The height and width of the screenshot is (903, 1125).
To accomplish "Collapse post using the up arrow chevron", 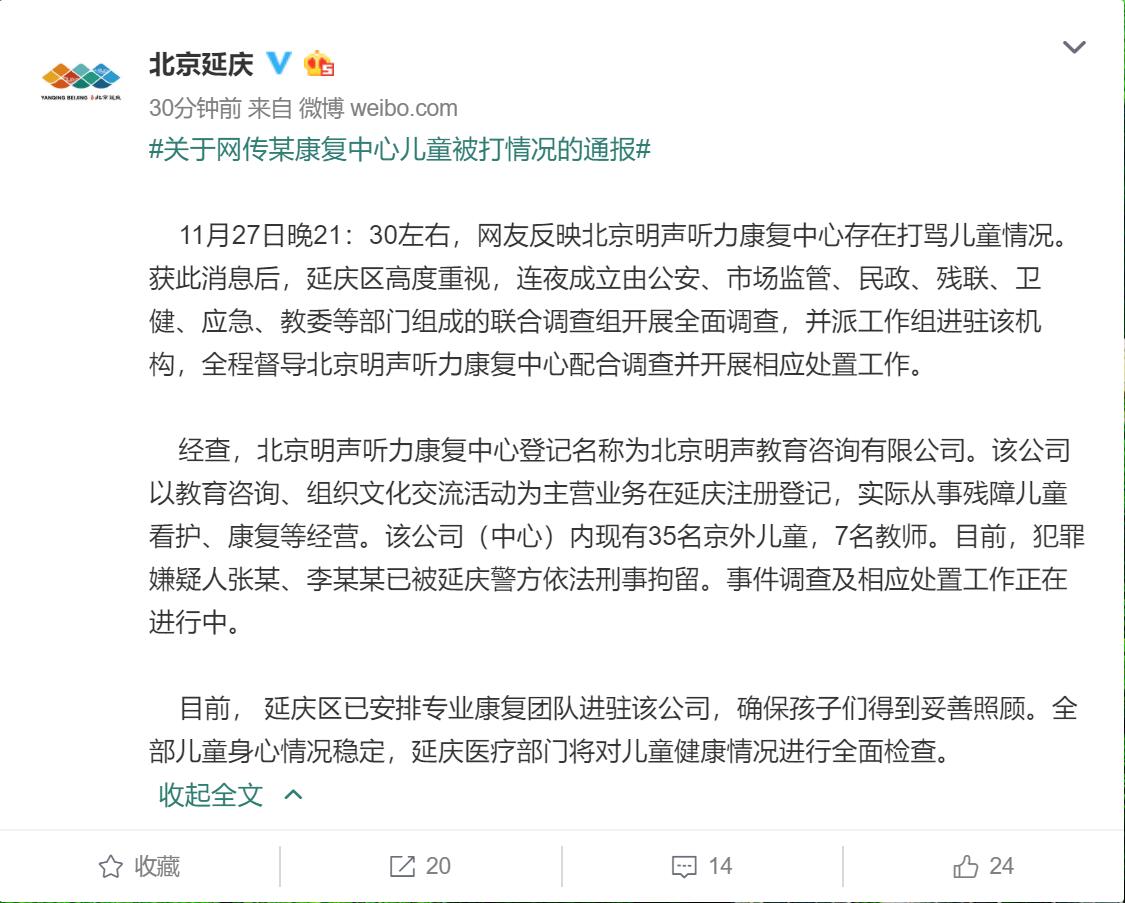I will coord(293,795).
